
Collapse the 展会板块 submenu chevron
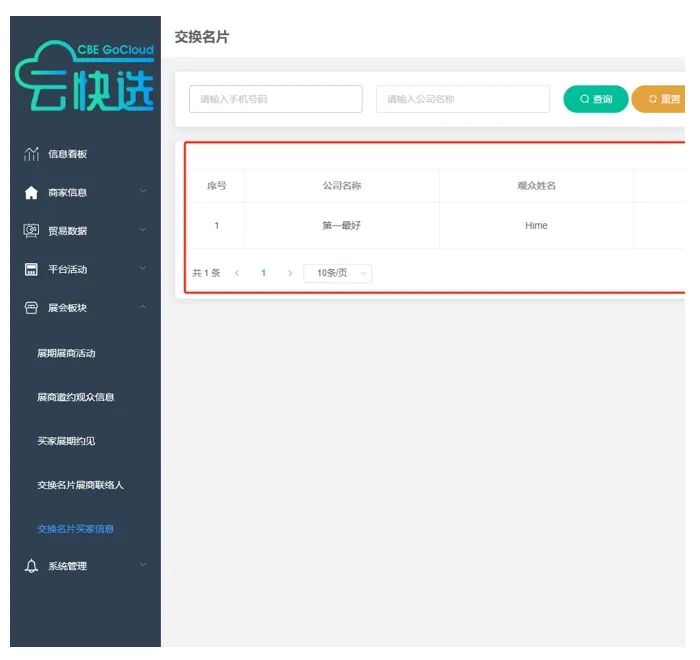coord(143,308)
